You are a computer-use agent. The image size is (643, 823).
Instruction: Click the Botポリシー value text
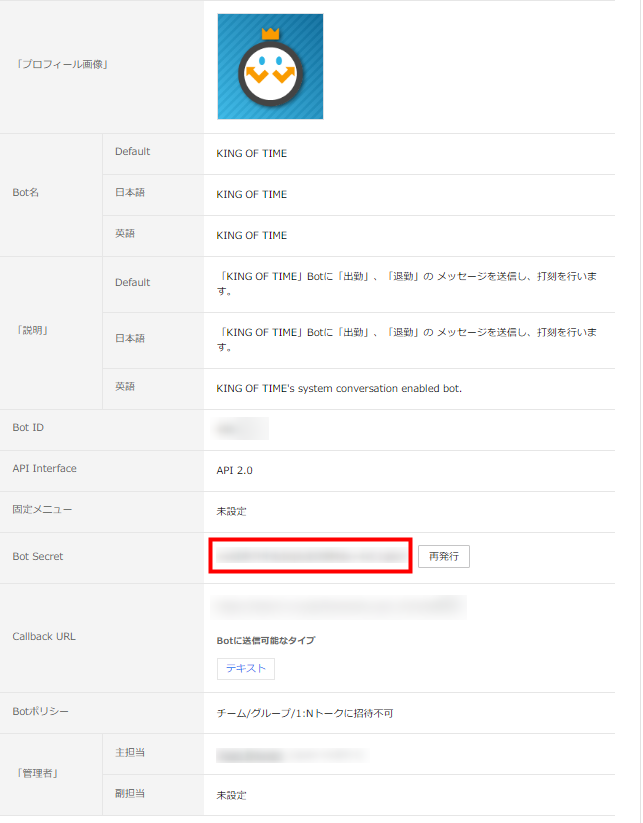pos(305,713)
